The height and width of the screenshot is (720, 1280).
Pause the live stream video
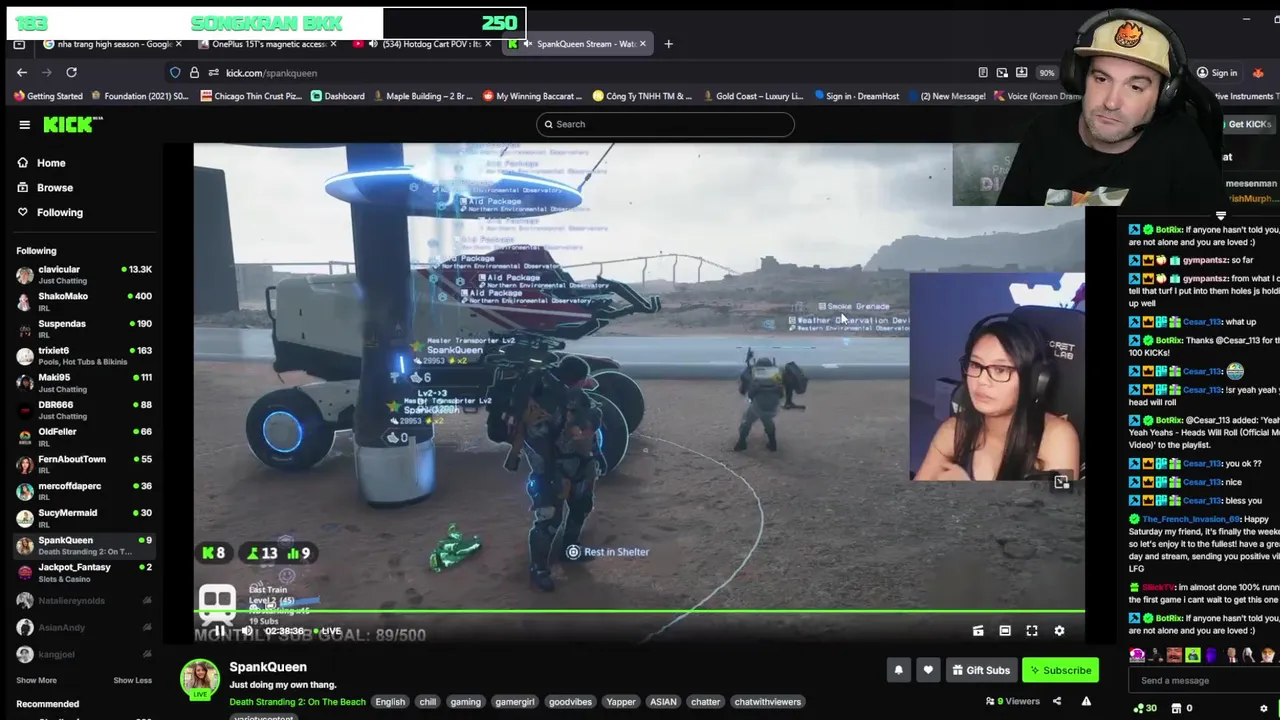click(219, 631)
